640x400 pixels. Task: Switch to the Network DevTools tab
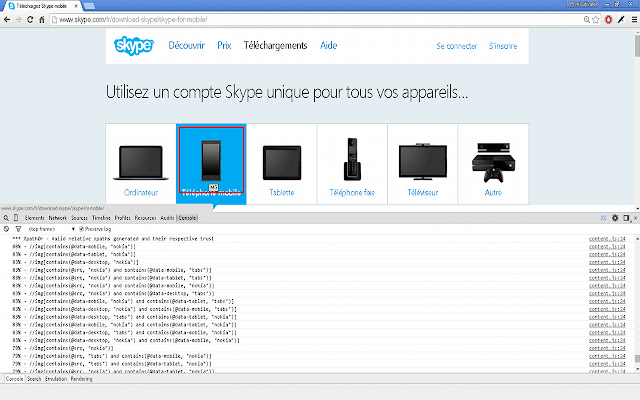pos(58,218)
